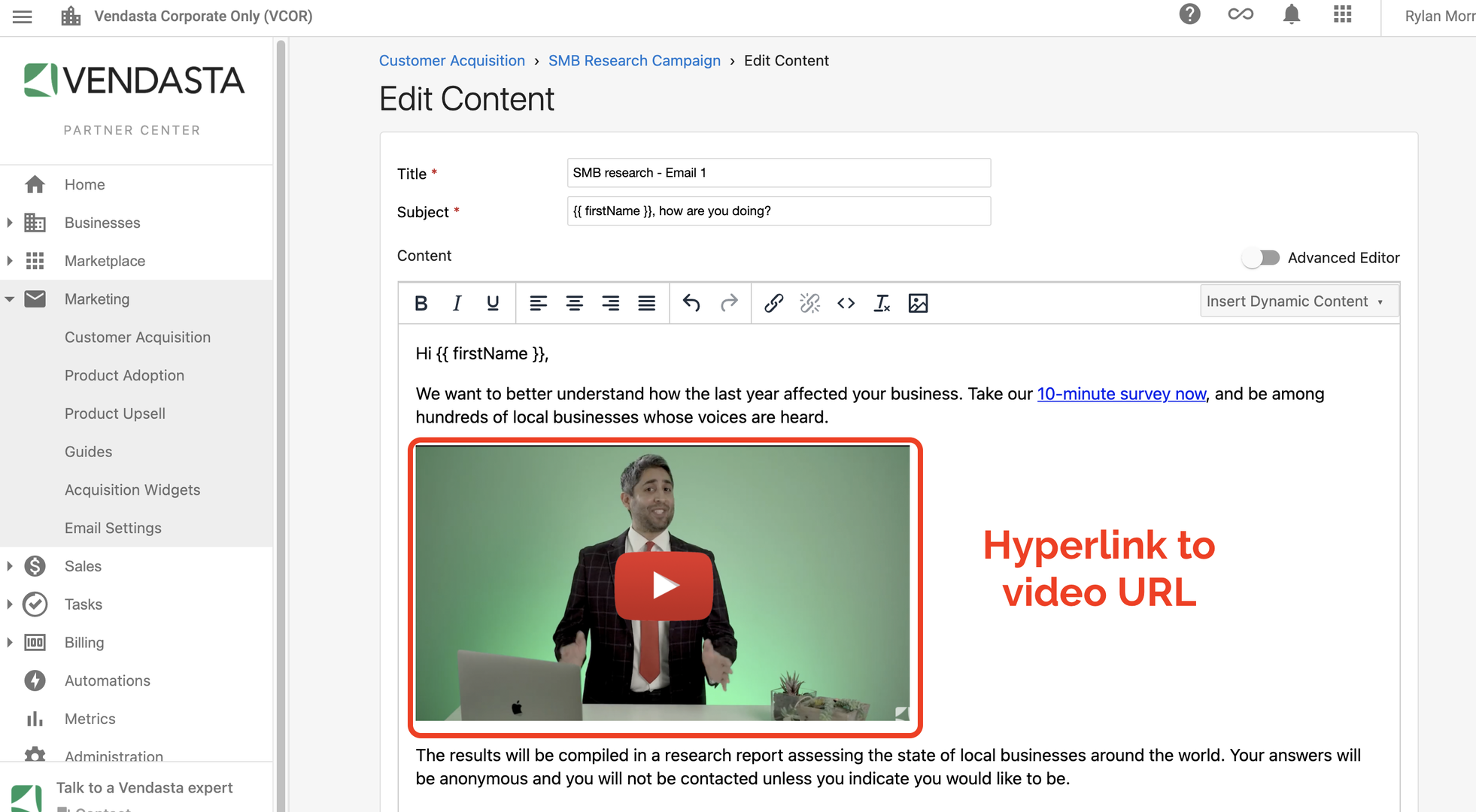Screen dimensions: 1476x812
Task: Click the corporate building icon in header
Action: [x=71, y=16]
